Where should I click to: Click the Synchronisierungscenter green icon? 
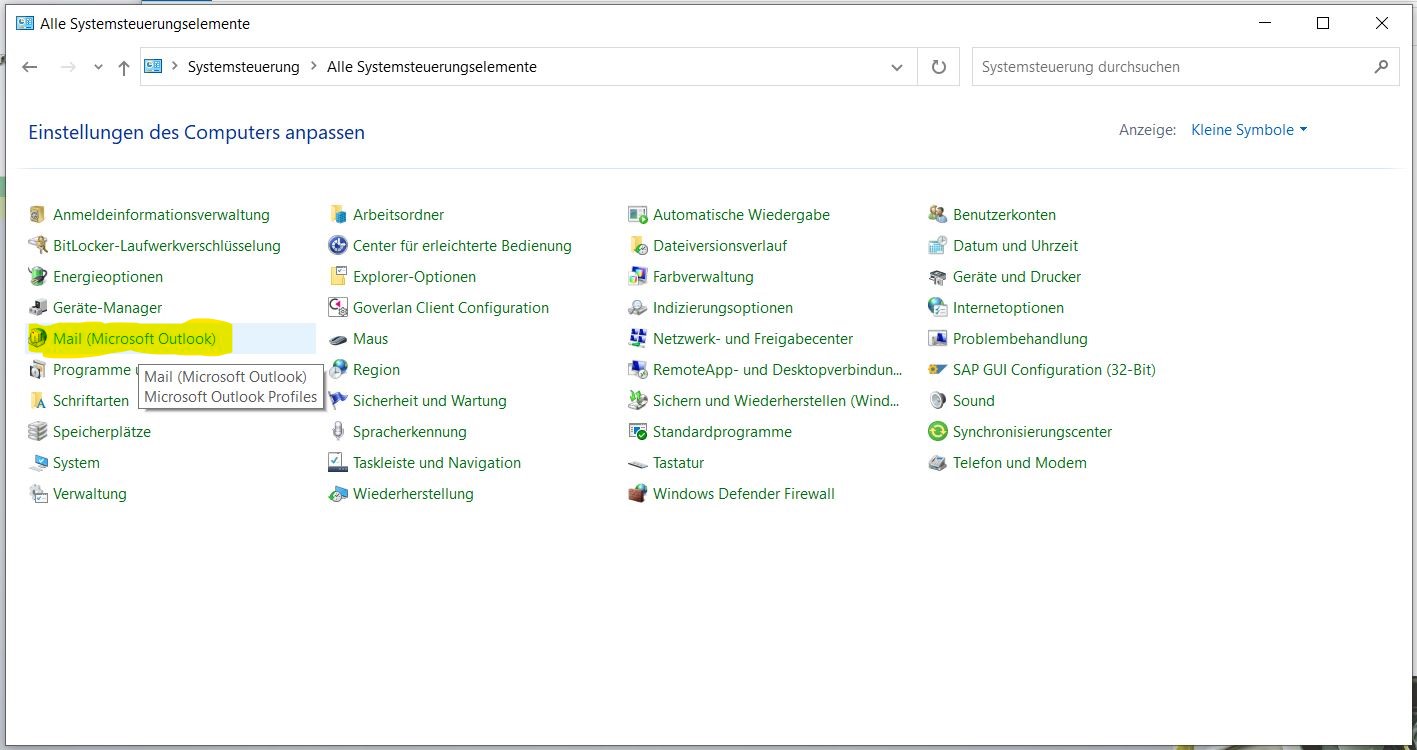pyautogui.click(x=937, y=432)
